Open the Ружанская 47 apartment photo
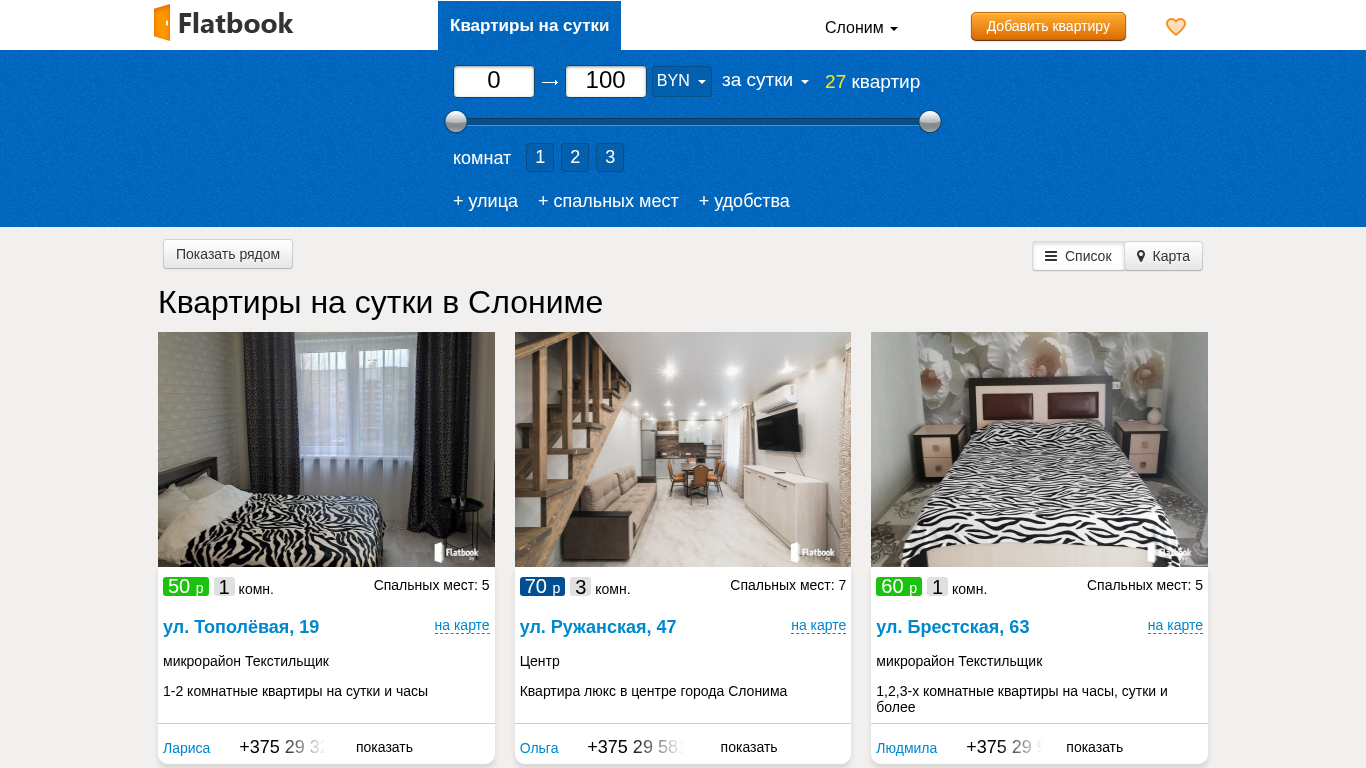The height and width of the screenshot is (768, 1366). (683, 449)
